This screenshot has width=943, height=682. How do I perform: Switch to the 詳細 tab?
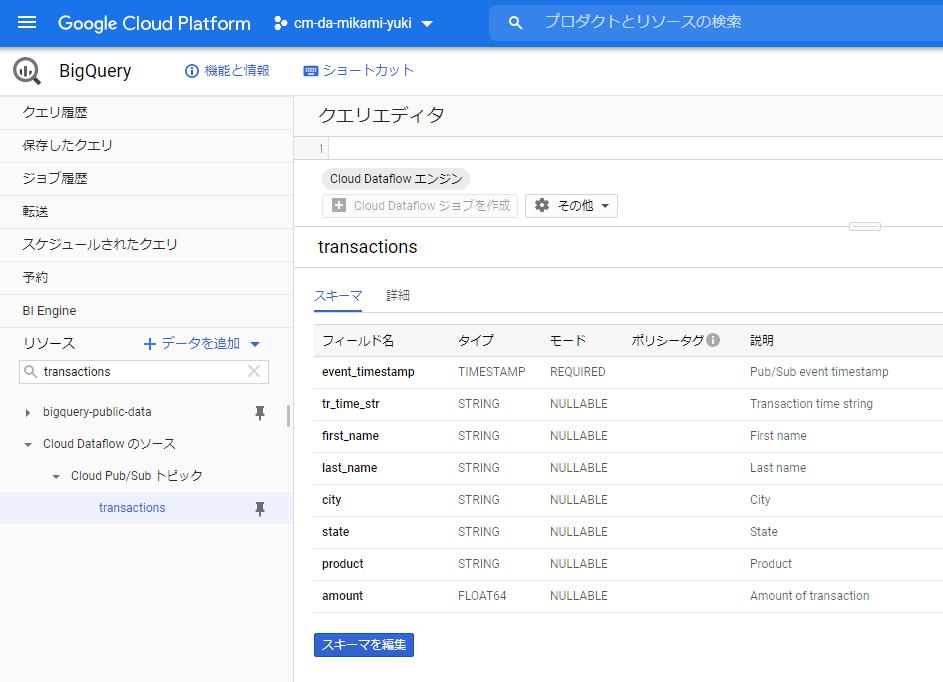pos(397,296)
